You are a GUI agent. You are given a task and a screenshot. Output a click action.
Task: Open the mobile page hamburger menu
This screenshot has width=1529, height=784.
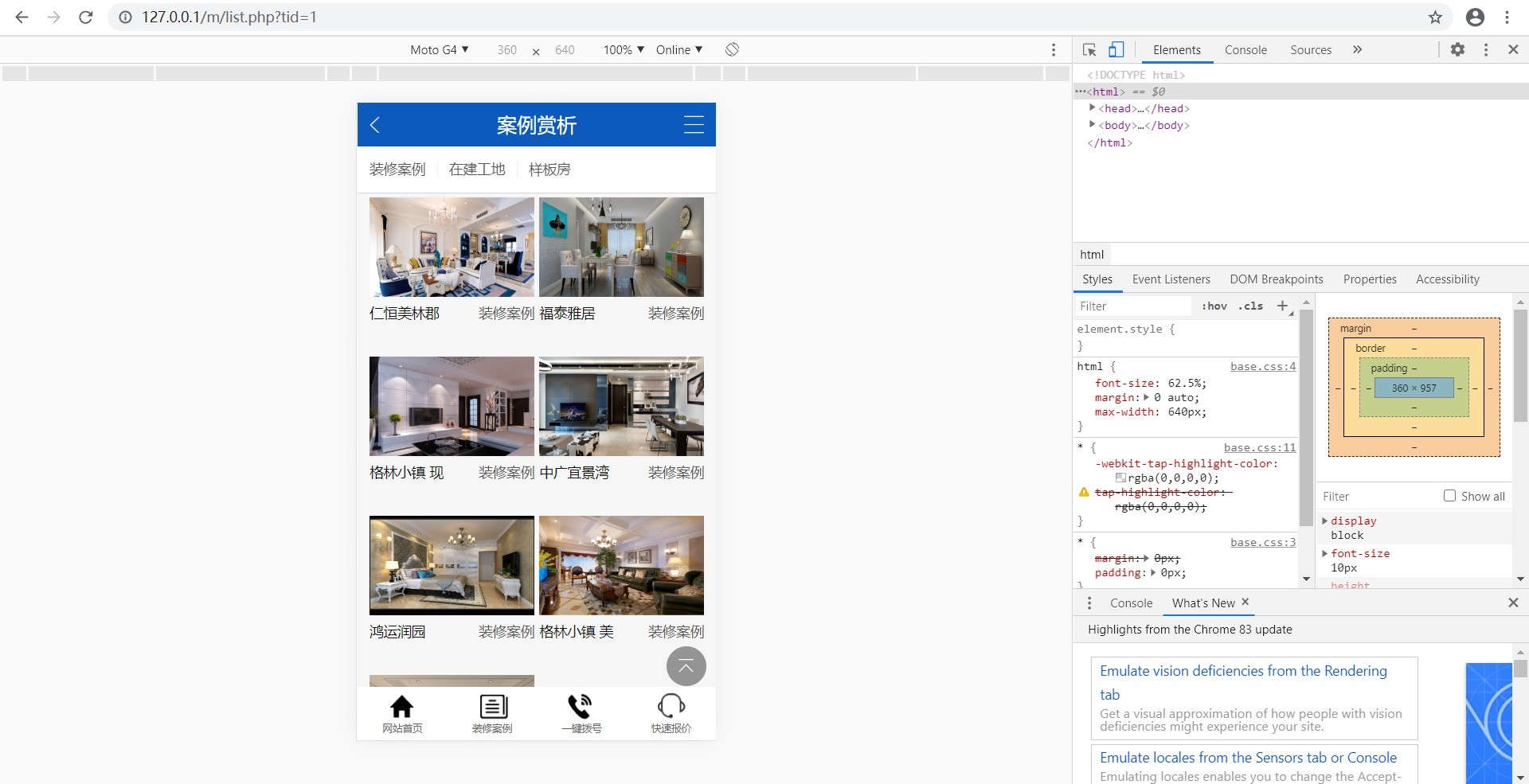694,125
